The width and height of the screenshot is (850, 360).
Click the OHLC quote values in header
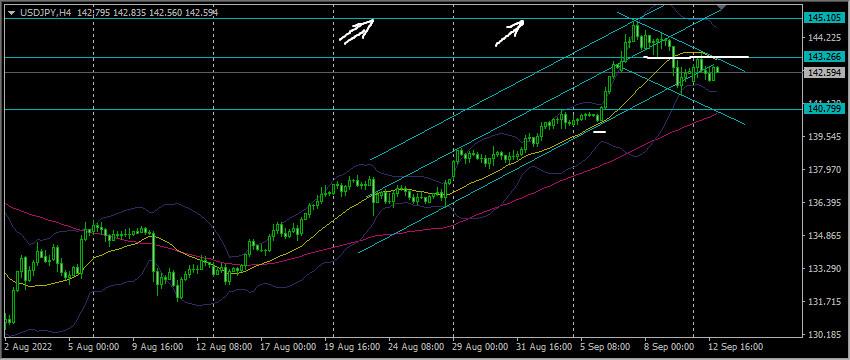pos(148,12)
